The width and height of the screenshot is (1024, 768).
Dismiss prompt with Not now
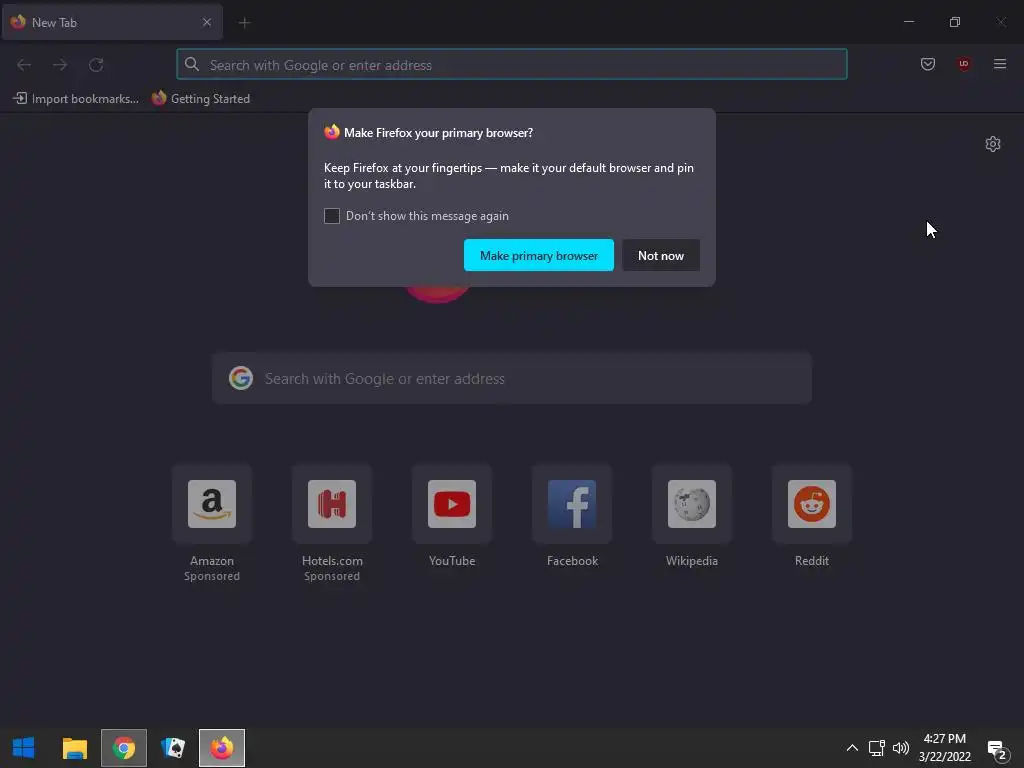pyautogui.click(x=661, y=255)
